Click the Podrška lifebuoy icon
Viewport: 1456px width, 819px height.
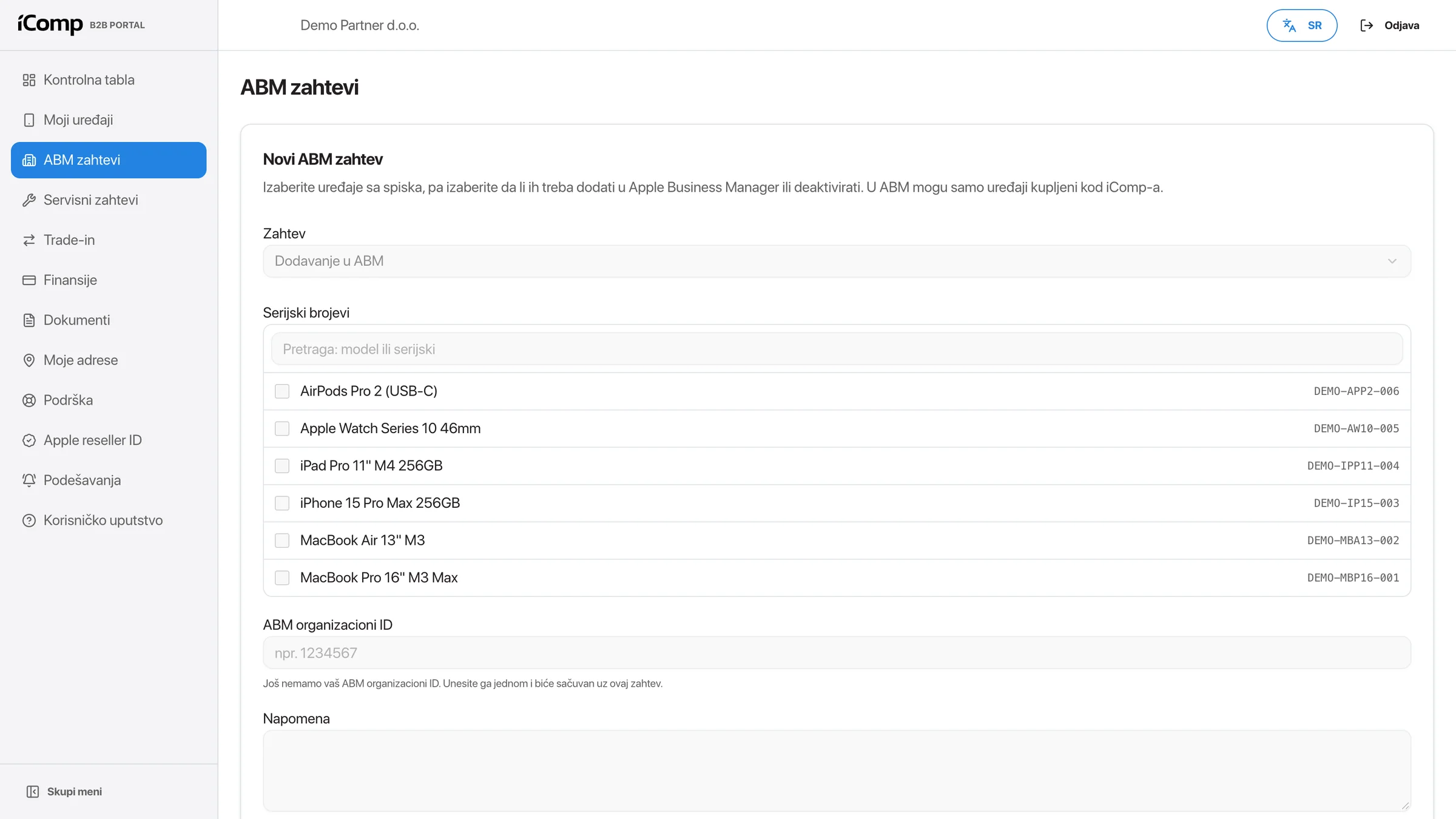pyautogui.click(x=29, y=400)
